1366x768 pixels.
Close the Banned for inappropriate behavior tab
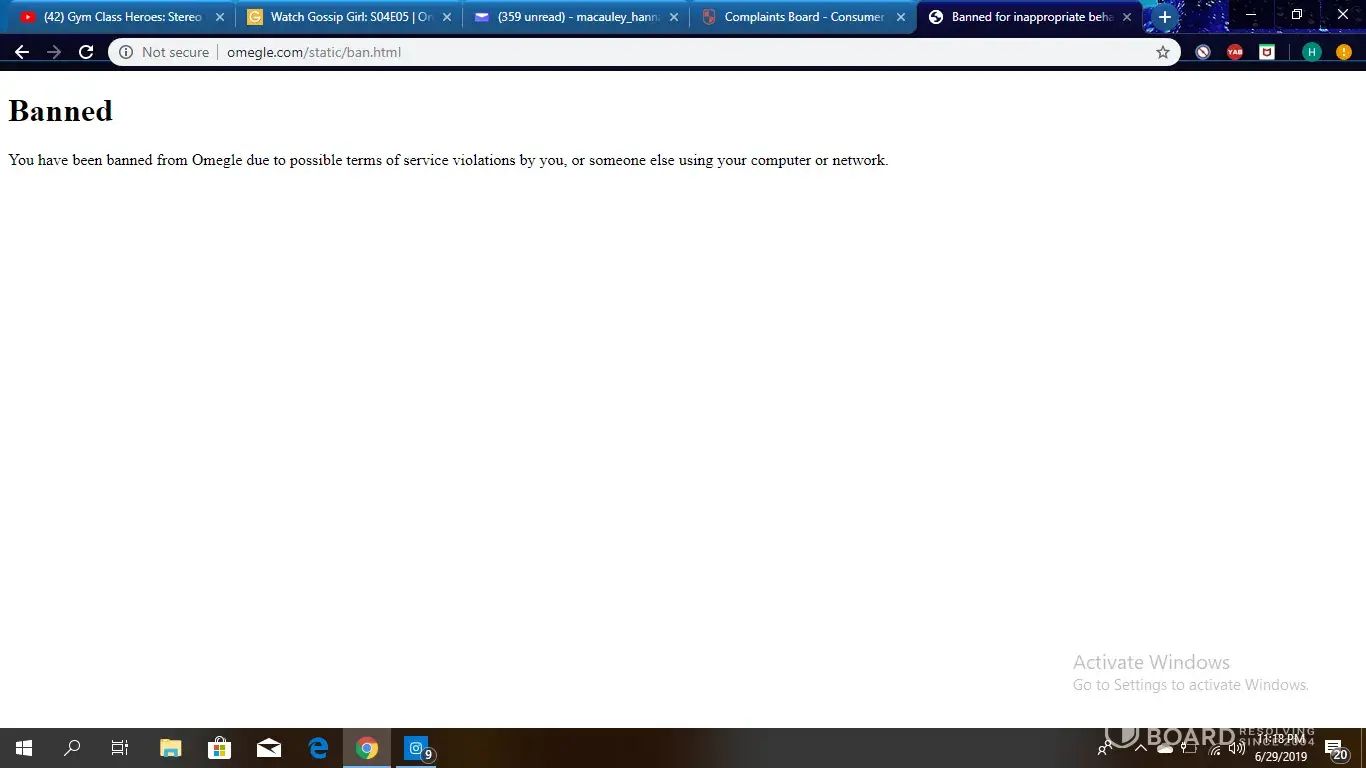1127,17
